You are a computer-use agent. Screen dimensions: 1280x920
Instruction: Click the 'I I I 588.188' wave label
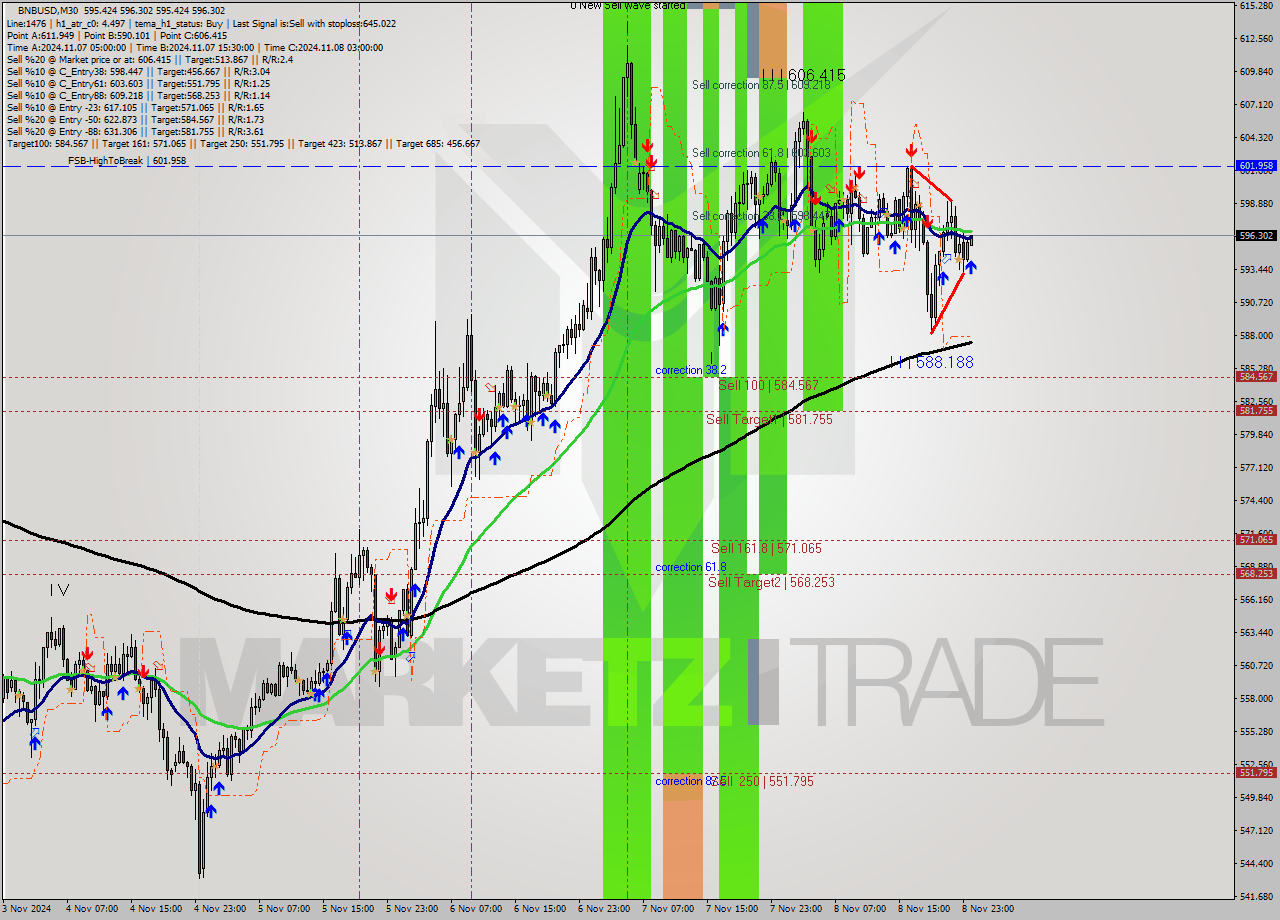tap(932, 362)
